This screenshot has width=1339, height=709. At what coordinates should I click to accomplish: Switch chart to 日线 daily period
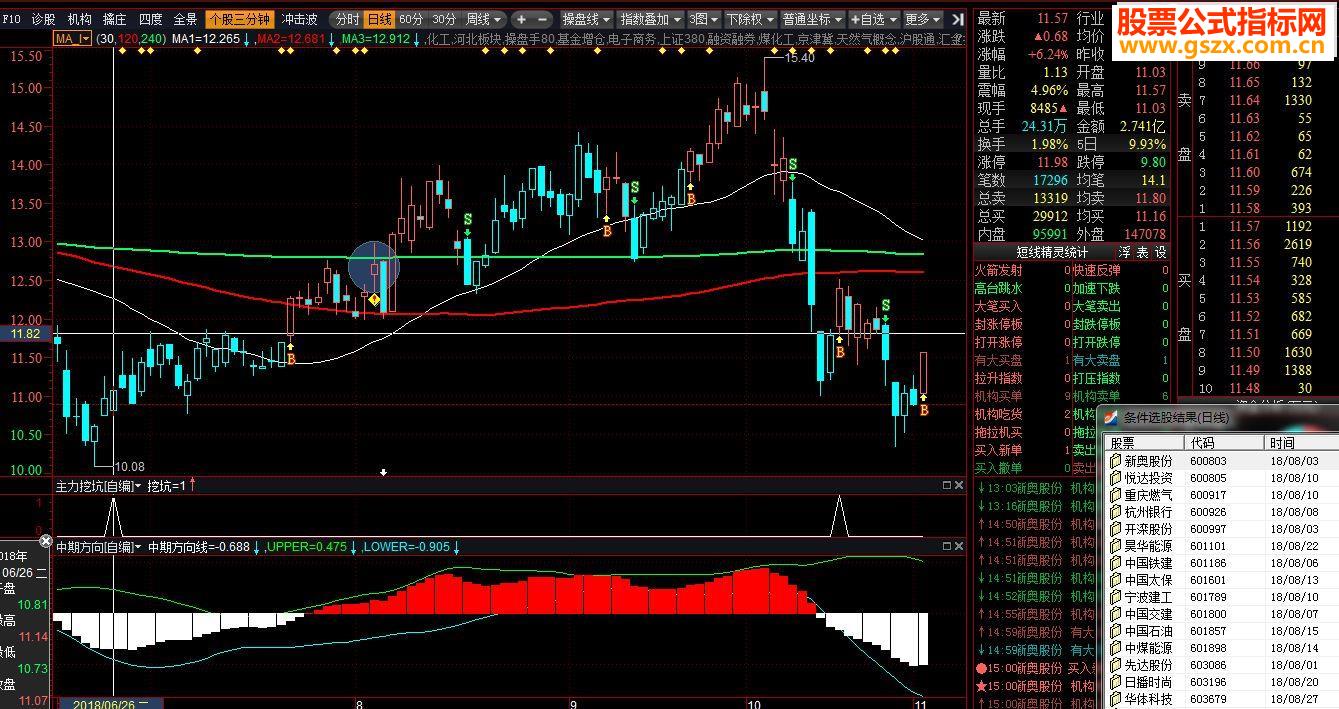(379, 19)
